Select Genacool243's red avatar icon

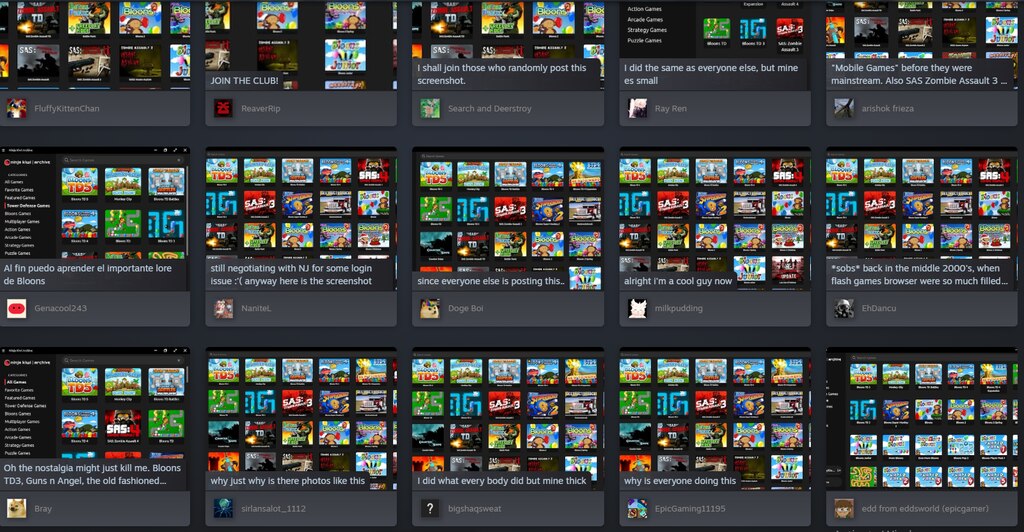pyautogui.click(x=17, y=309)
